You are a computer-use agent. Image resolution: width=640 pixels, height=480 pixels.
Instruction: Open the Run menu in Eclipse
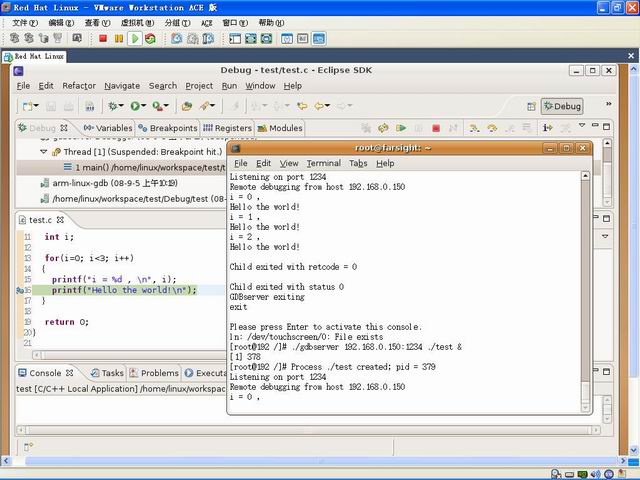[x=229, y=86]
